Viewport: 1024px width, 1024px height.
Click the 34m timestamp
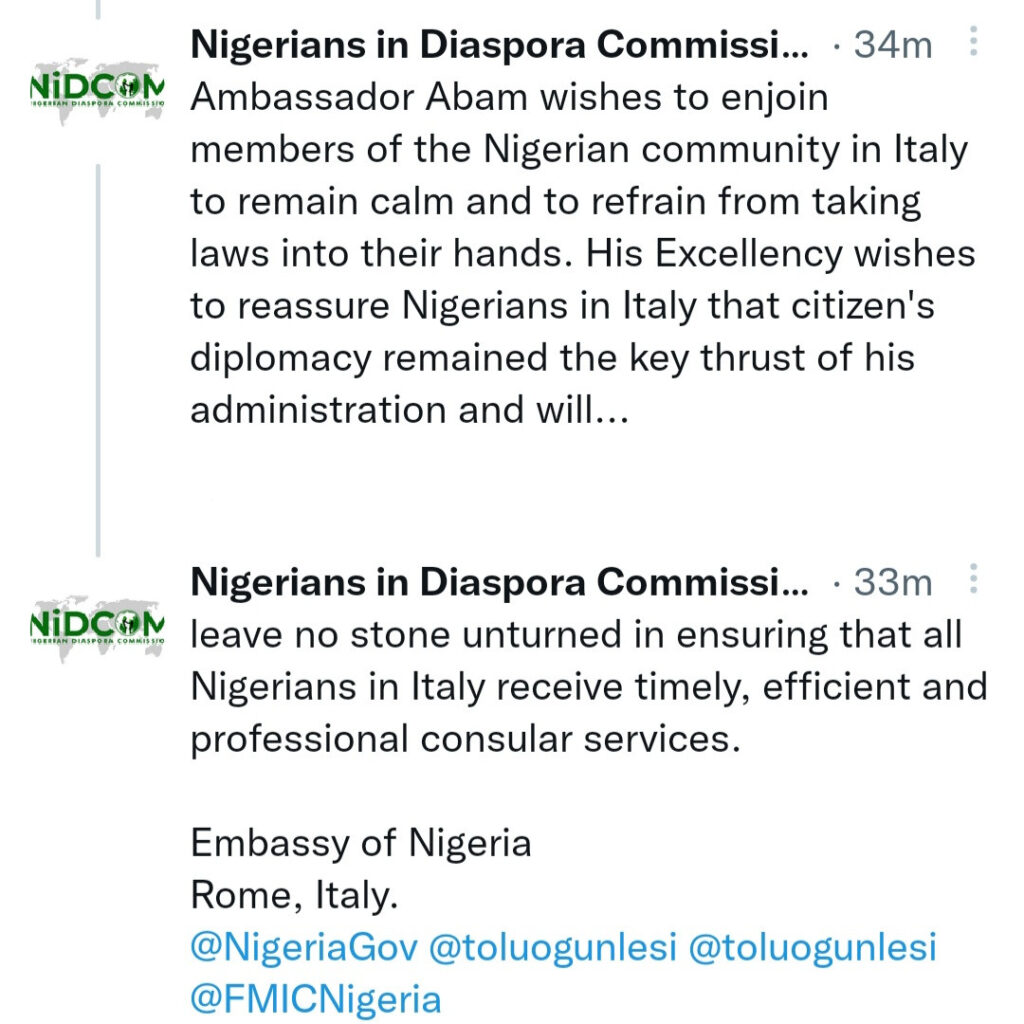tap(892, 45)
